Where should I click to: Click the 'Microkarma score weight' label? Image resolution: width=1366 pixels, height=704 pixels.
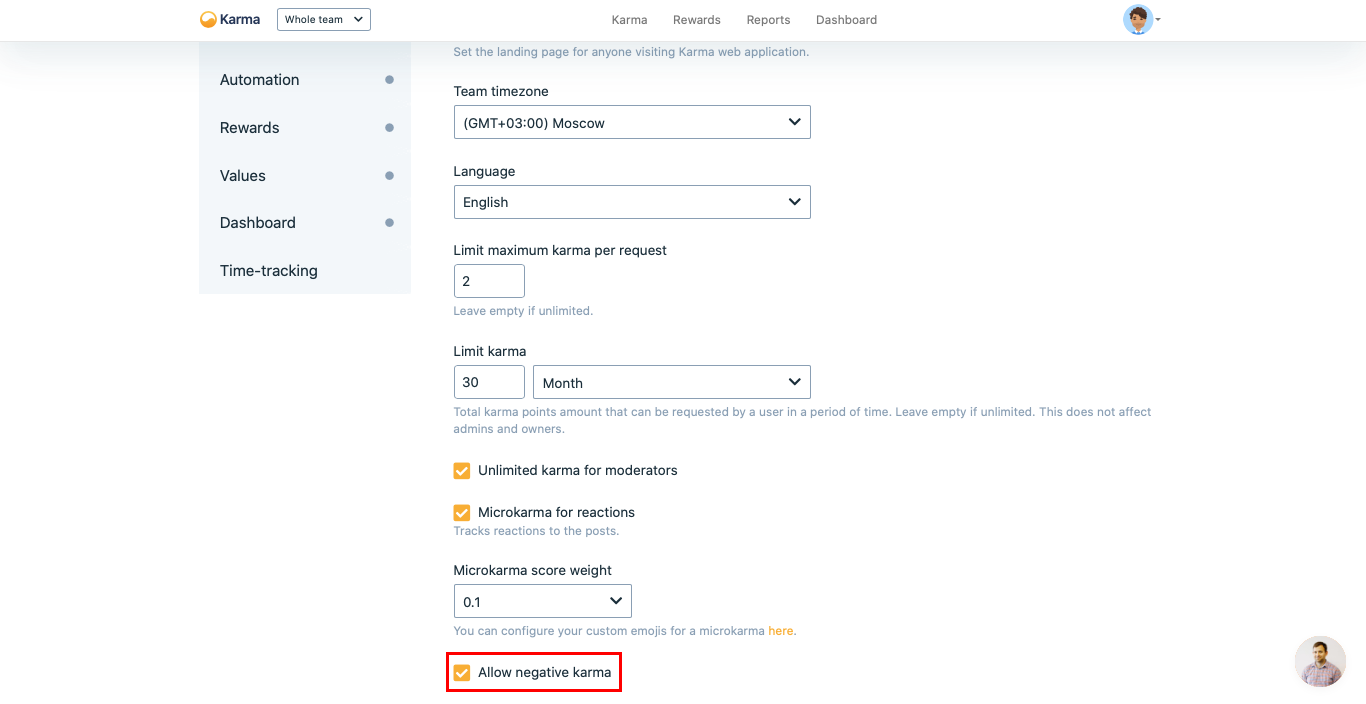click(533, 570)
